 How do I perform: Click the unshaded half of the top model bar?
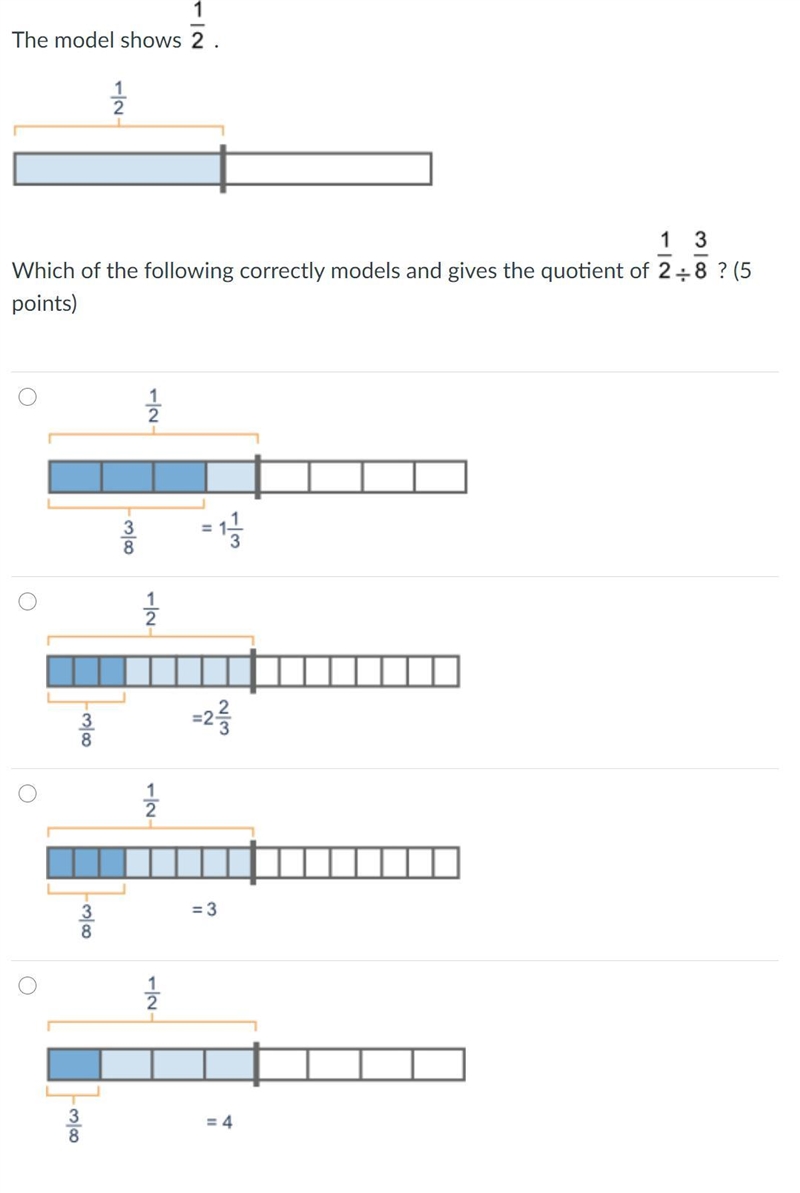[x=328, y=169]
